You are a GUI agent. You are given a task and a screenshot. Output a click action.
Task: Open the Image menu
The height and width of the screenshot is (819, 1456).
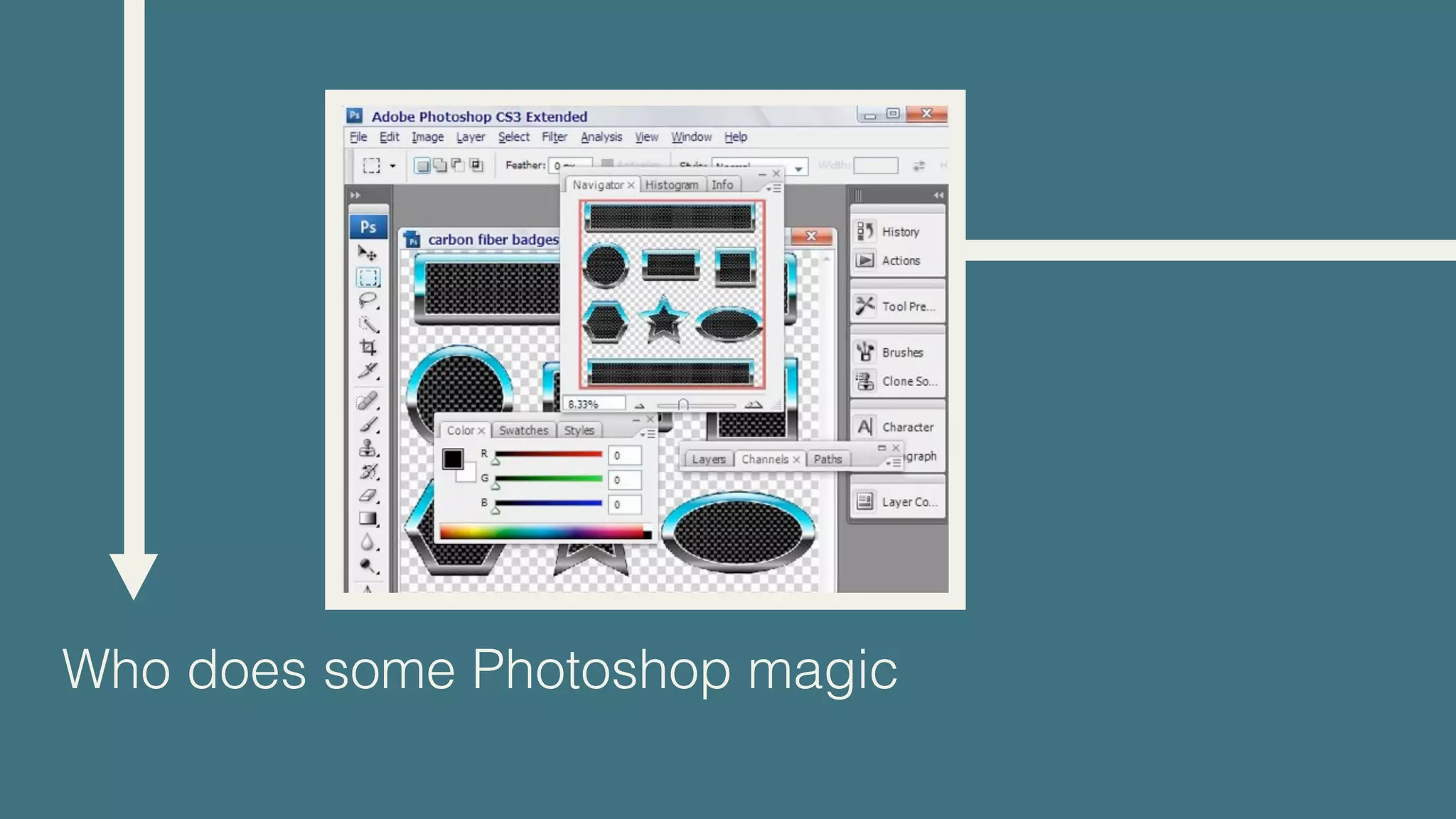click(427, 137)
